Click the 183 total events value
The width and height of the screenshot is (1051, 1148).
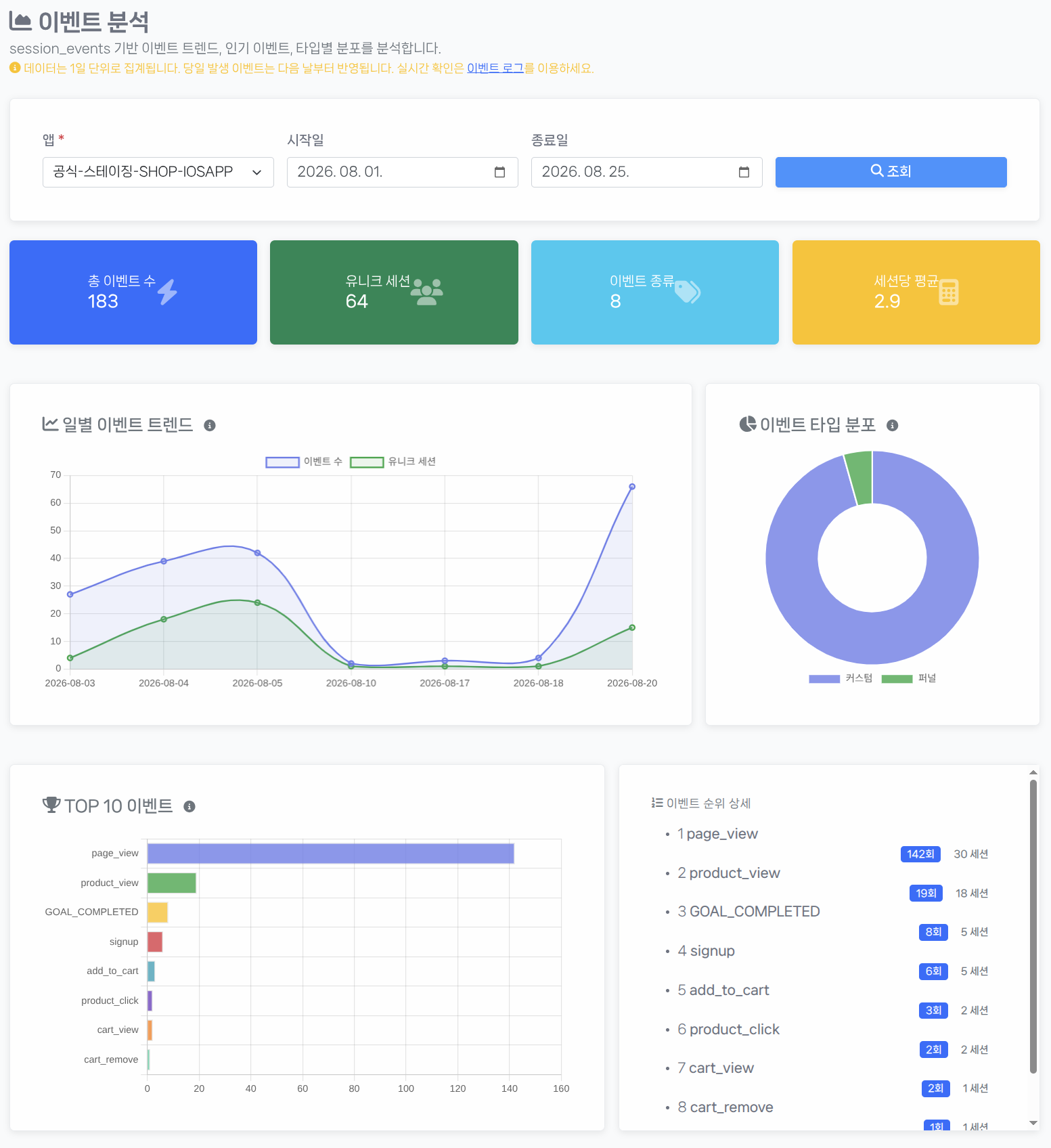click(103, 301)
